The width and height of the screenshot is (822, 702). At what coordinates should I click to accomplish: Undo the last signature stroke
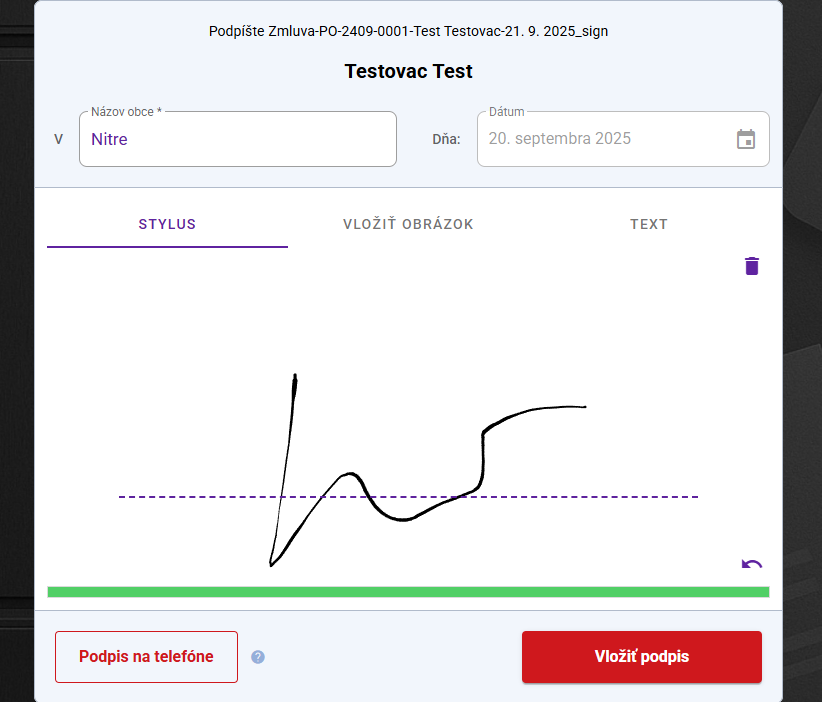coord(752,565)
